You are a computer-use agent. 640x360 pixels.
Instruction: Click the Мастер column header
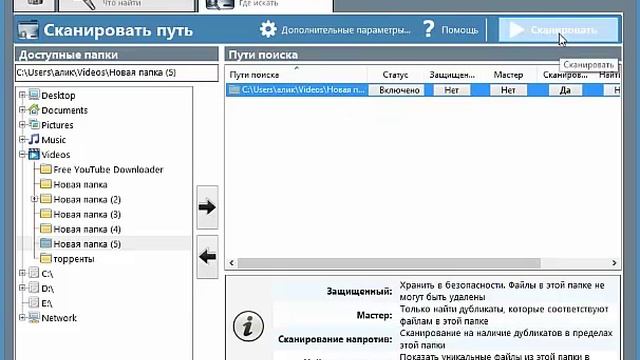pyautogui.click(x=508, y=75)
